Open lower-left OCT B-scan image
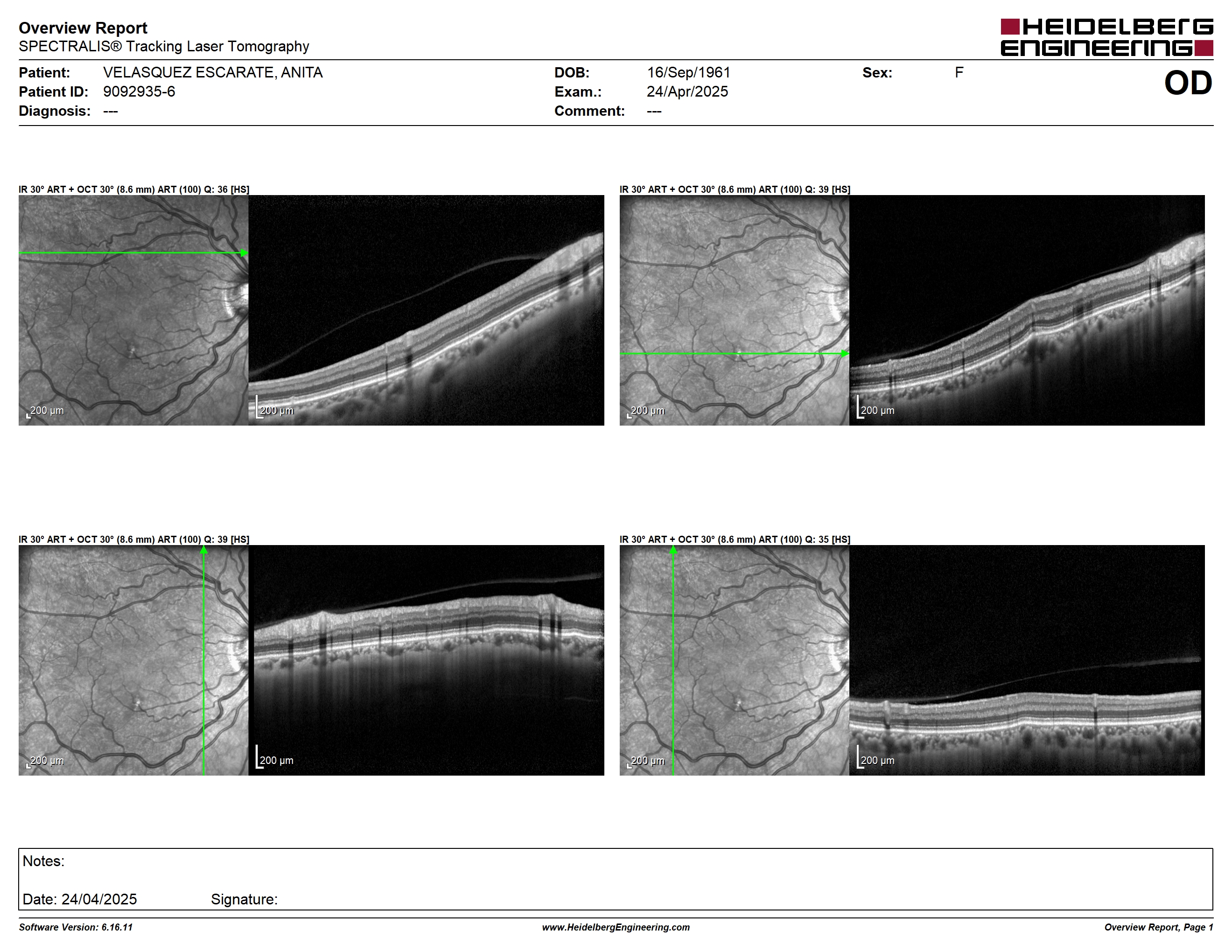 426,660
